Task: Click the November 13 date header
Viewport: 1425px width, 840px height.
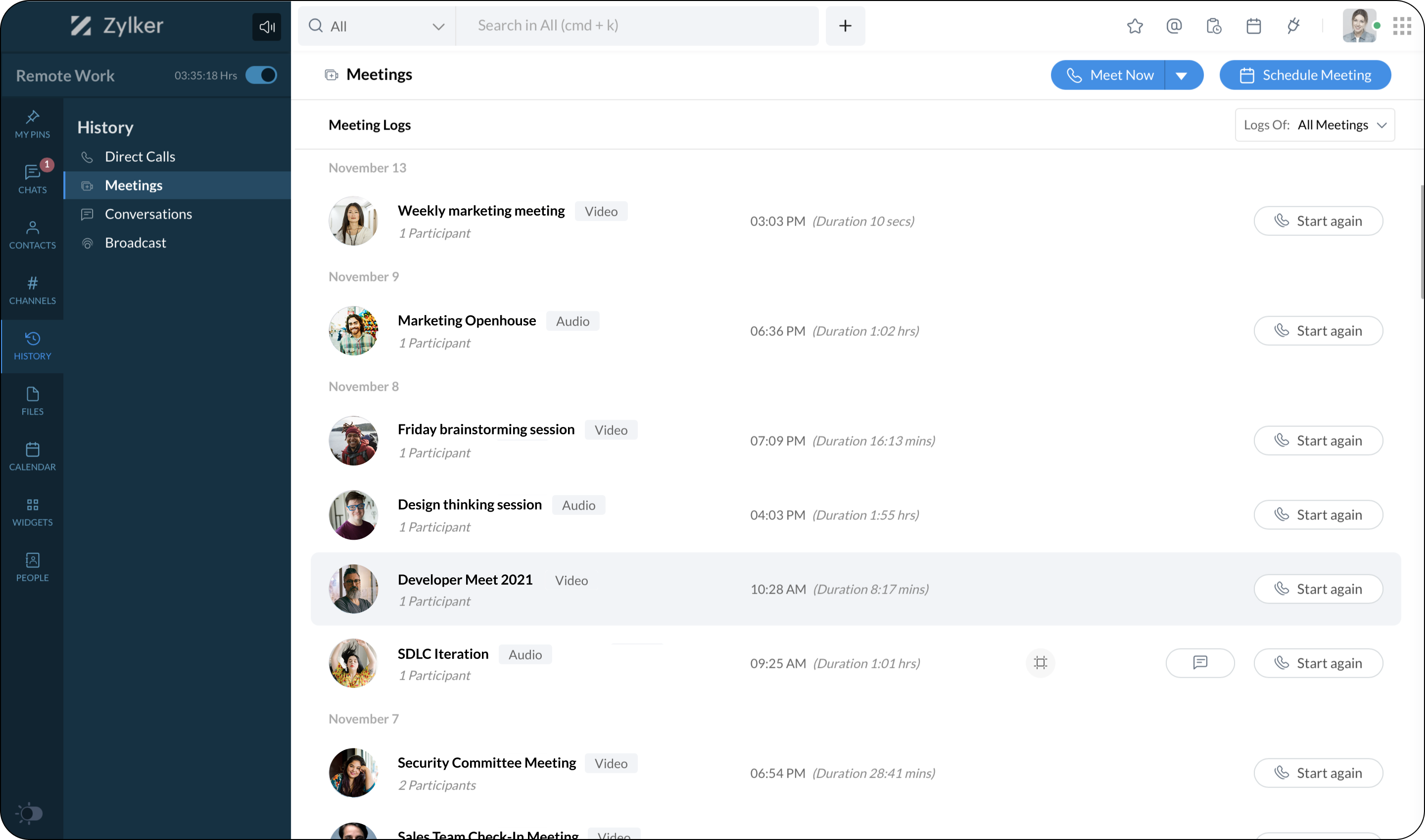Action: point(368,168)
